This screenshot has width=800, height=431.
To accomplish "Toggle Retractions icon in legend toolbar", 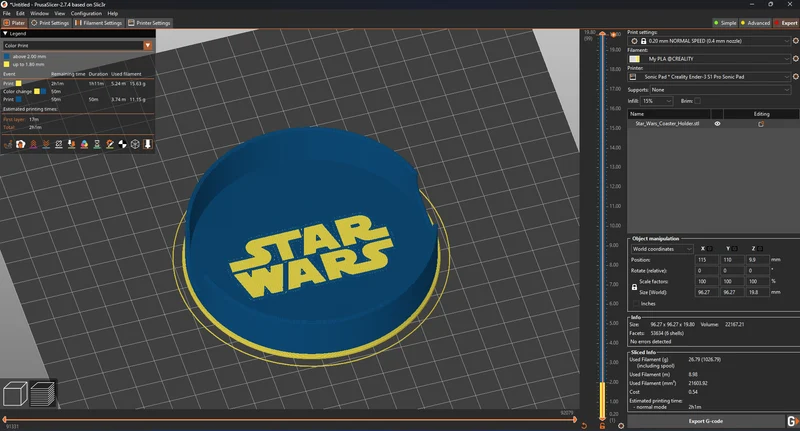I will [33, 144].
